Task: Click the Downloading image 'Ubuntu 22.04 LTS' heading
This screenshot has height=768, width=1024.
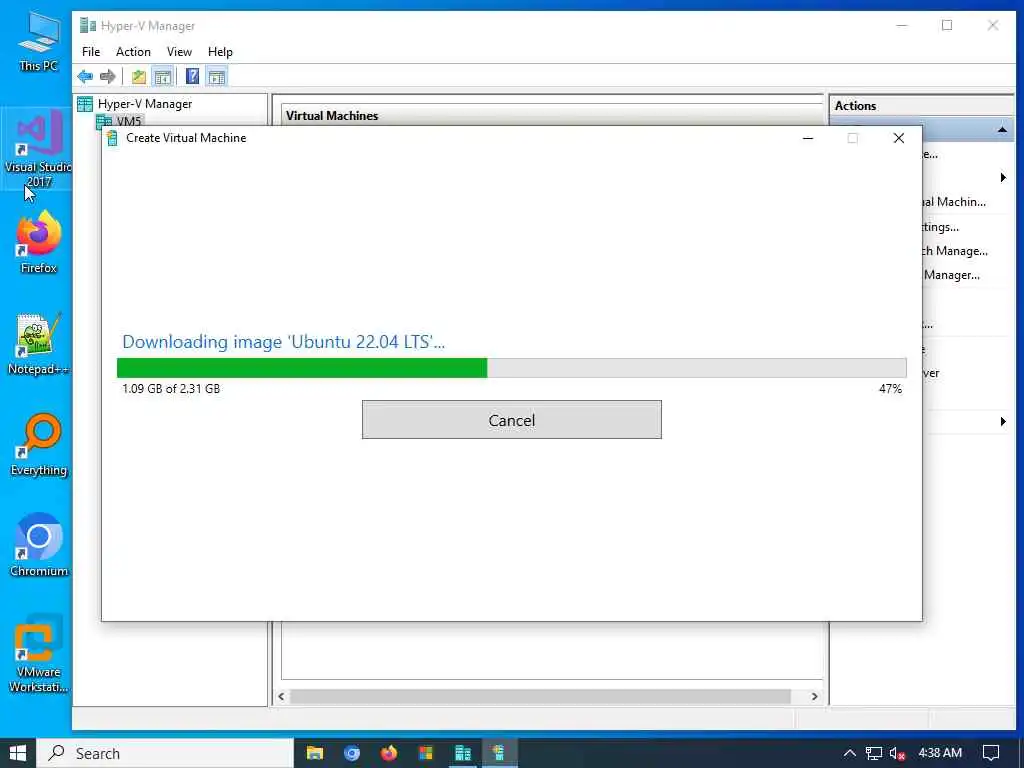Action: [x=283, y=342]
